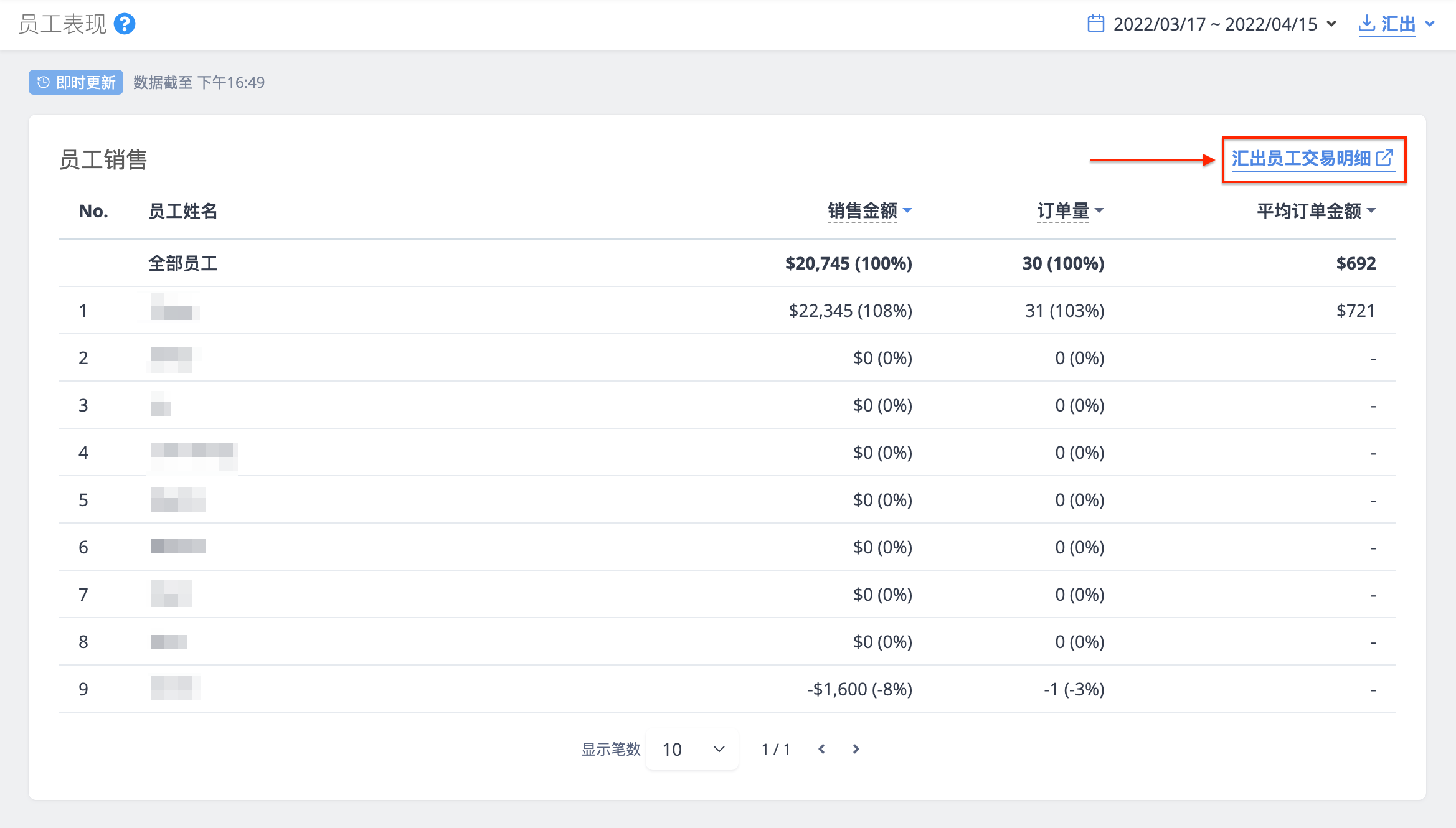The image size is (1456, 828).
Task: Click the clock icon in 即时更新 badge
Action: point(43,82)
